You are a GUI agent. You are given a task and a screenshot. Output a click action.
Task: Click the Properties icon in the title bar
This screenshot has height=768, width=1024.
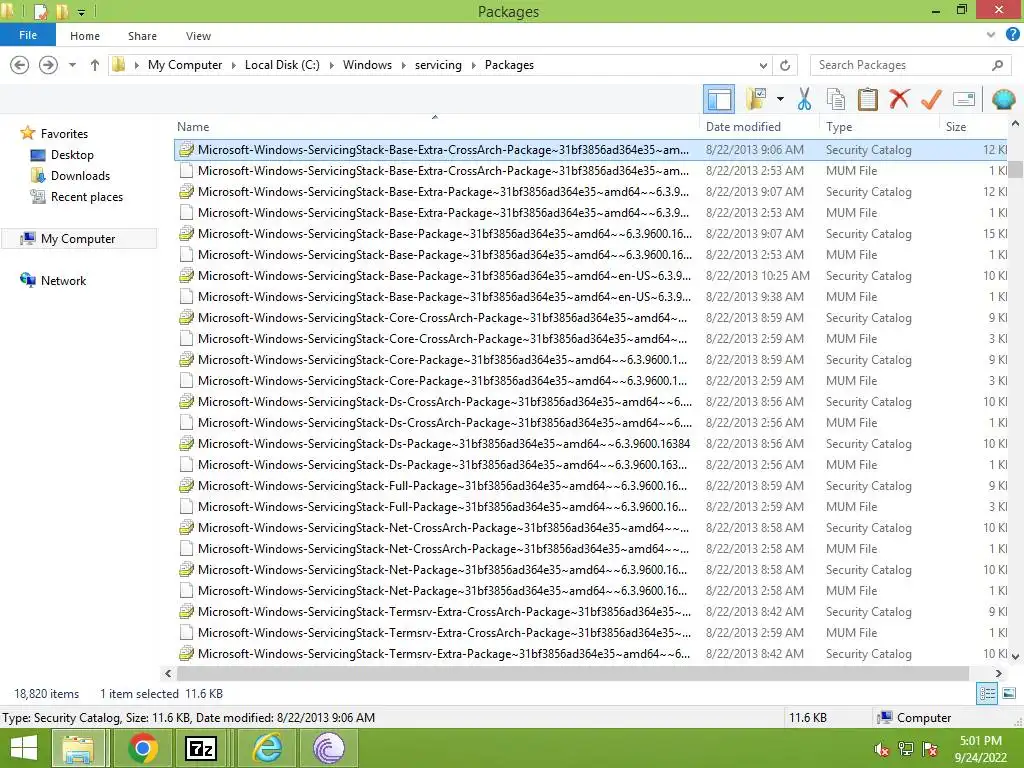pos(40,11)
